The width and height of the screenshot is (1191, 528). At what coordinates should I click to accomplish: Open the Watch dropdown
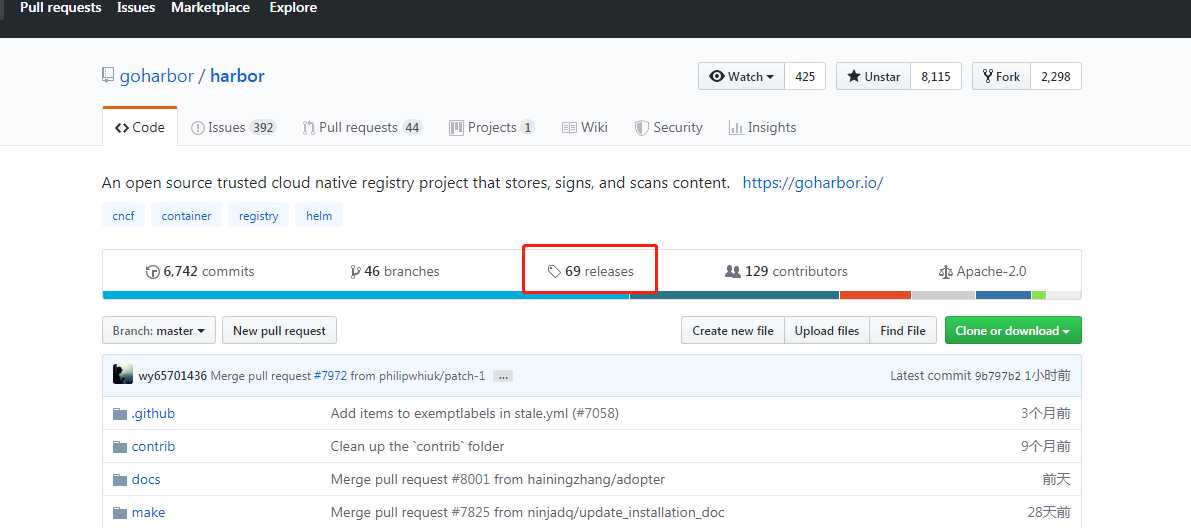741,76
